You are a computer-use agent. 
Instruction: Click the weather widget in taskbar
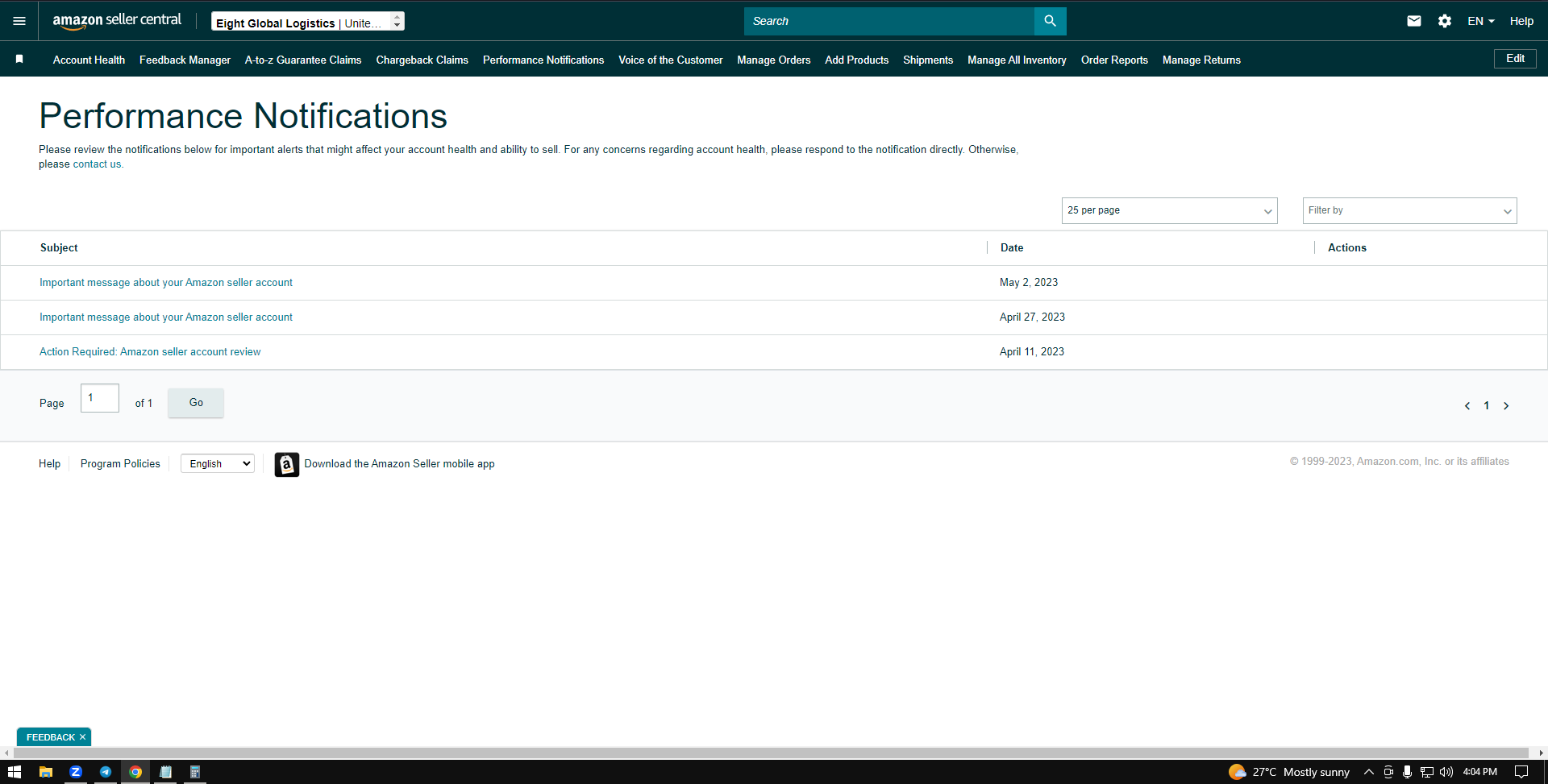coord(1288,772)
